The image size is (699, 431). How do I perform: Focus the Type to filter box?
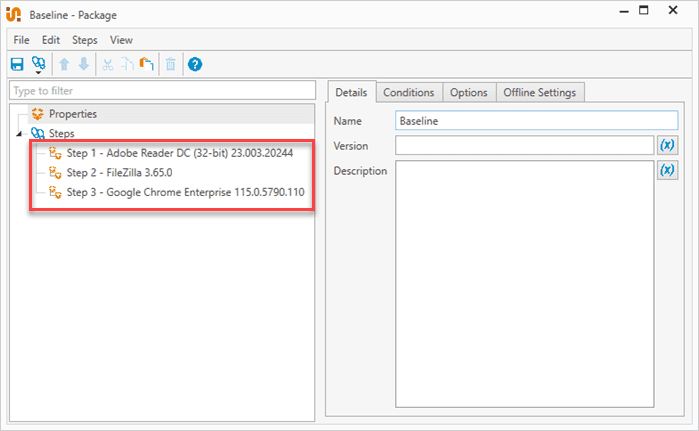162,90
